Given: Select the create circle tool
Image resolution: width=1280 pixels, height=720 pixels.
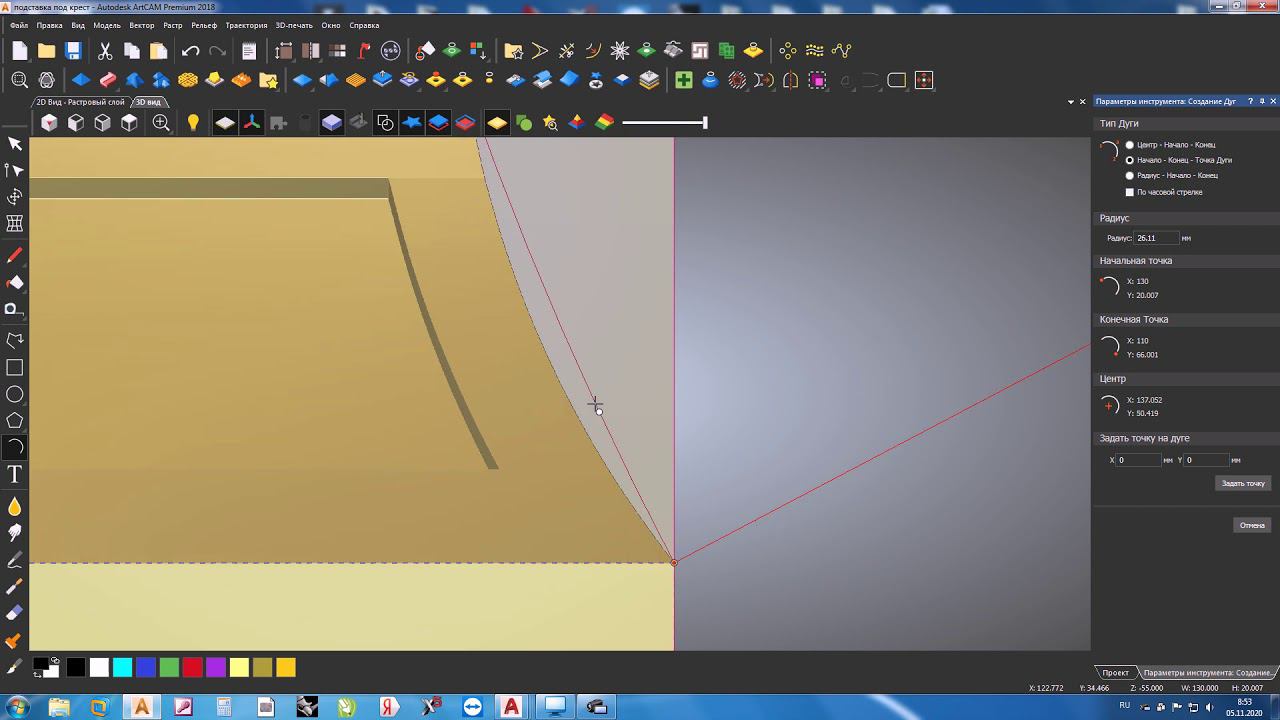Looking at the screenshot, I should tap(15, 394).
